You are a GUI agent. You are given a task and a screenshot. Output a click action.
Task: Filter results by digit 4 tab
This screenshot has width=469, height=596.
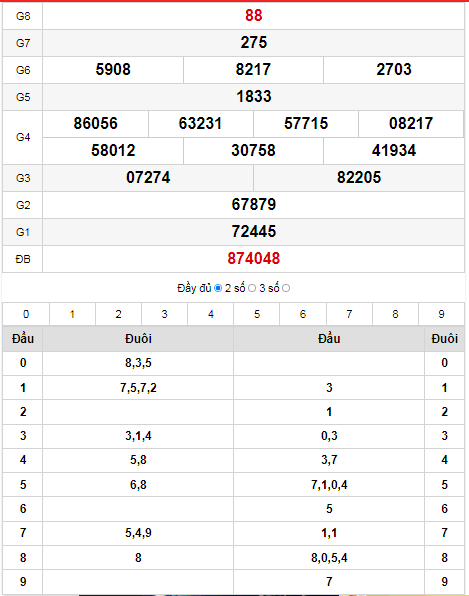point(211,314)
